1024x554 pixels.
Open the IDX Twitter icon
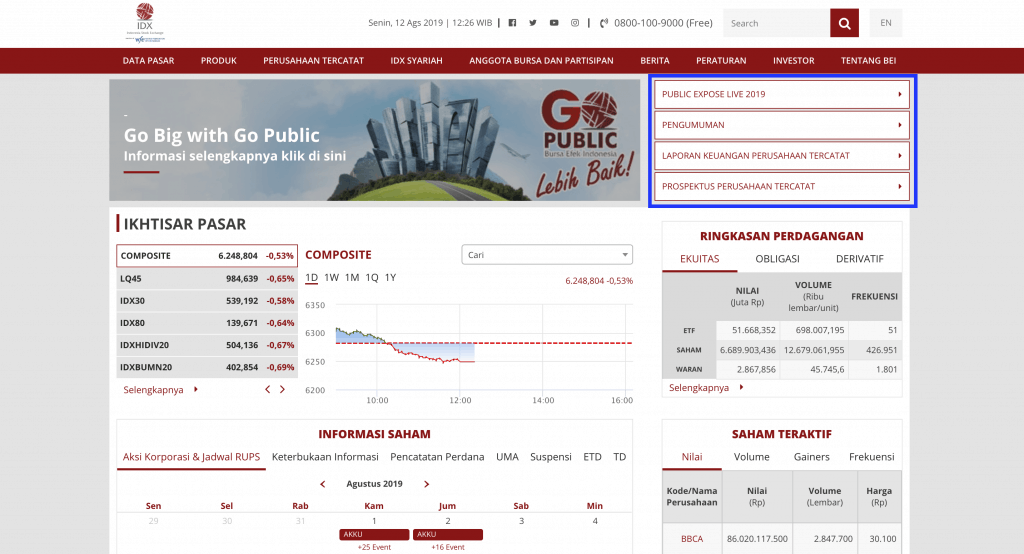click(533, 23)
